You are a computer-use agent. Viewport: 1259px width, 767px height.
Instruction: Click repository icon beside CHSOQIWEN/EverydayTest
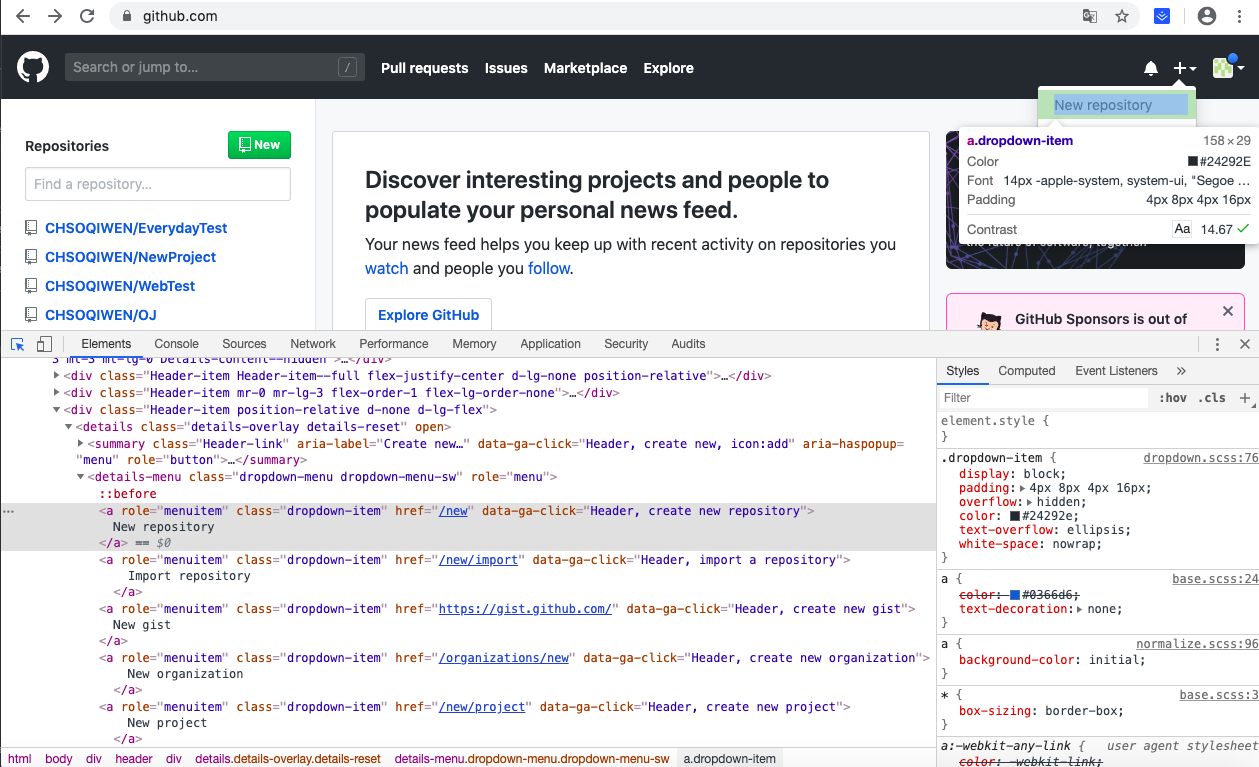(31, 228)
